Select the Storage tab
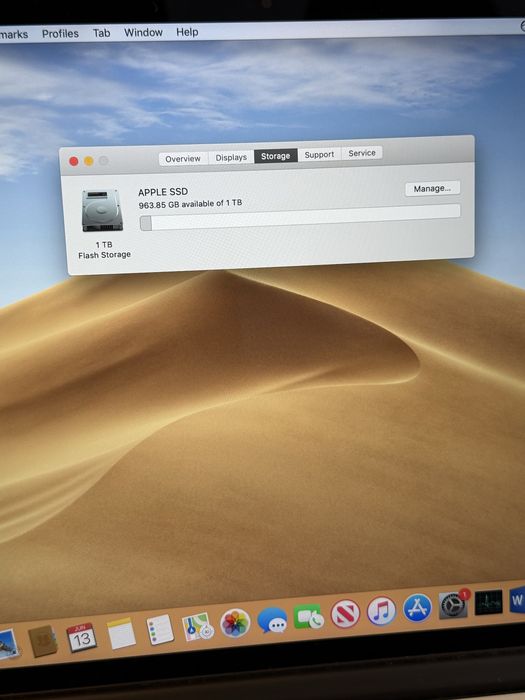The width and height of the screenshot is (525, 700). click(x=275, y=156)
